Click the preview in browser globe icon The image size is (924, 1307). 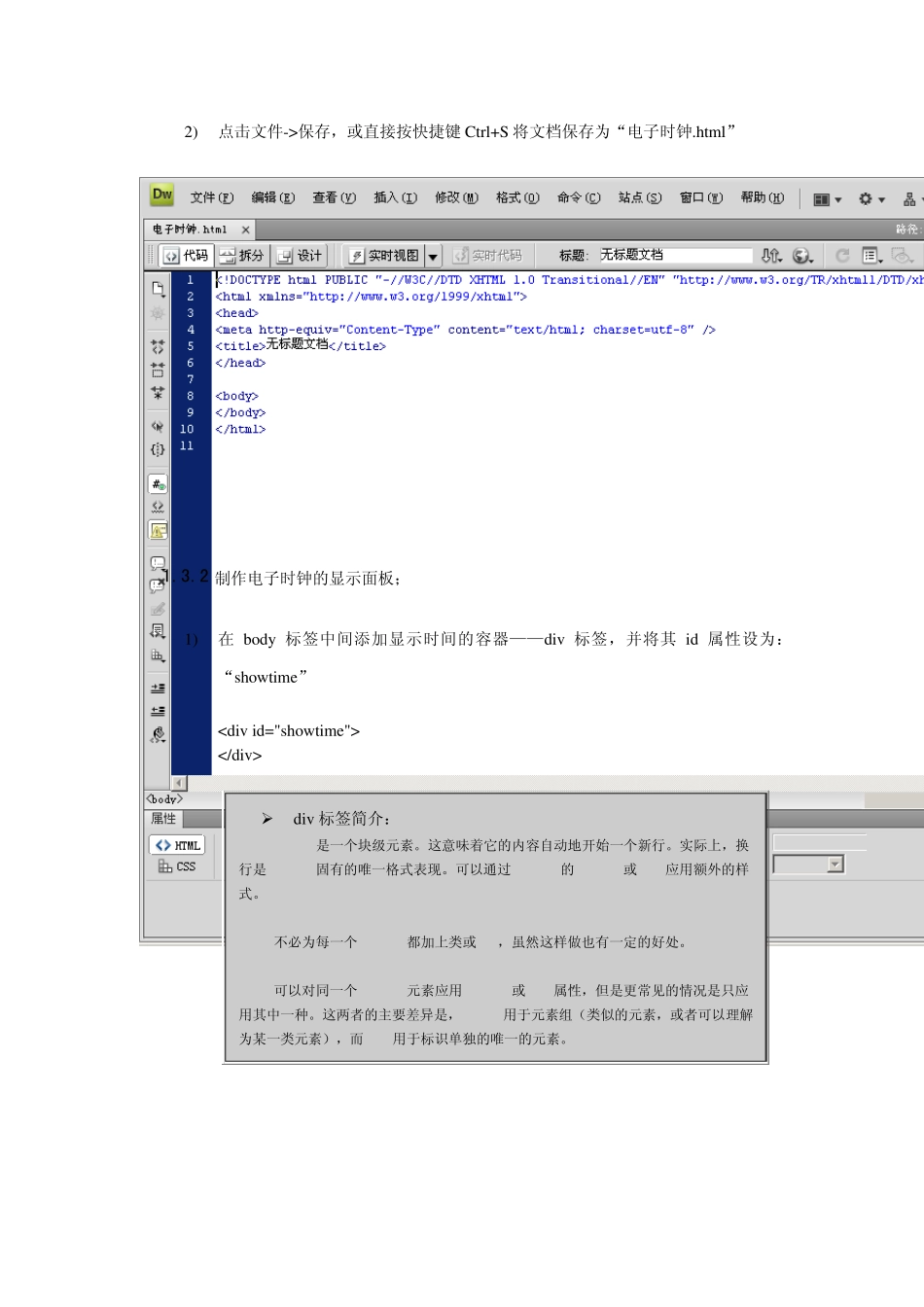(802, 256)
